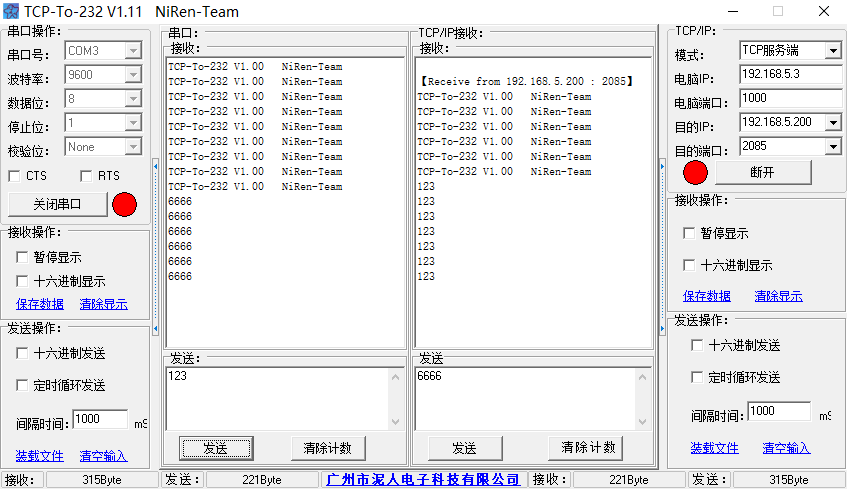Click lower blue arrow on right splitter
847x489 pixels.
pyautogui.click(x=662, y=328)
